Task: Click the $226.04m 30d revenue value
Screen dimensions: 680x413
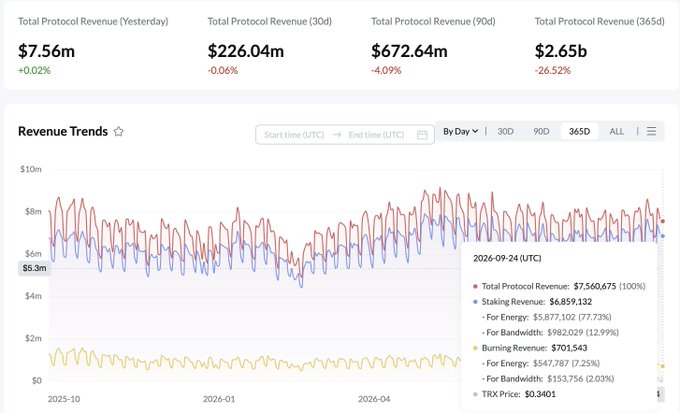Action: tap(245, 51)
